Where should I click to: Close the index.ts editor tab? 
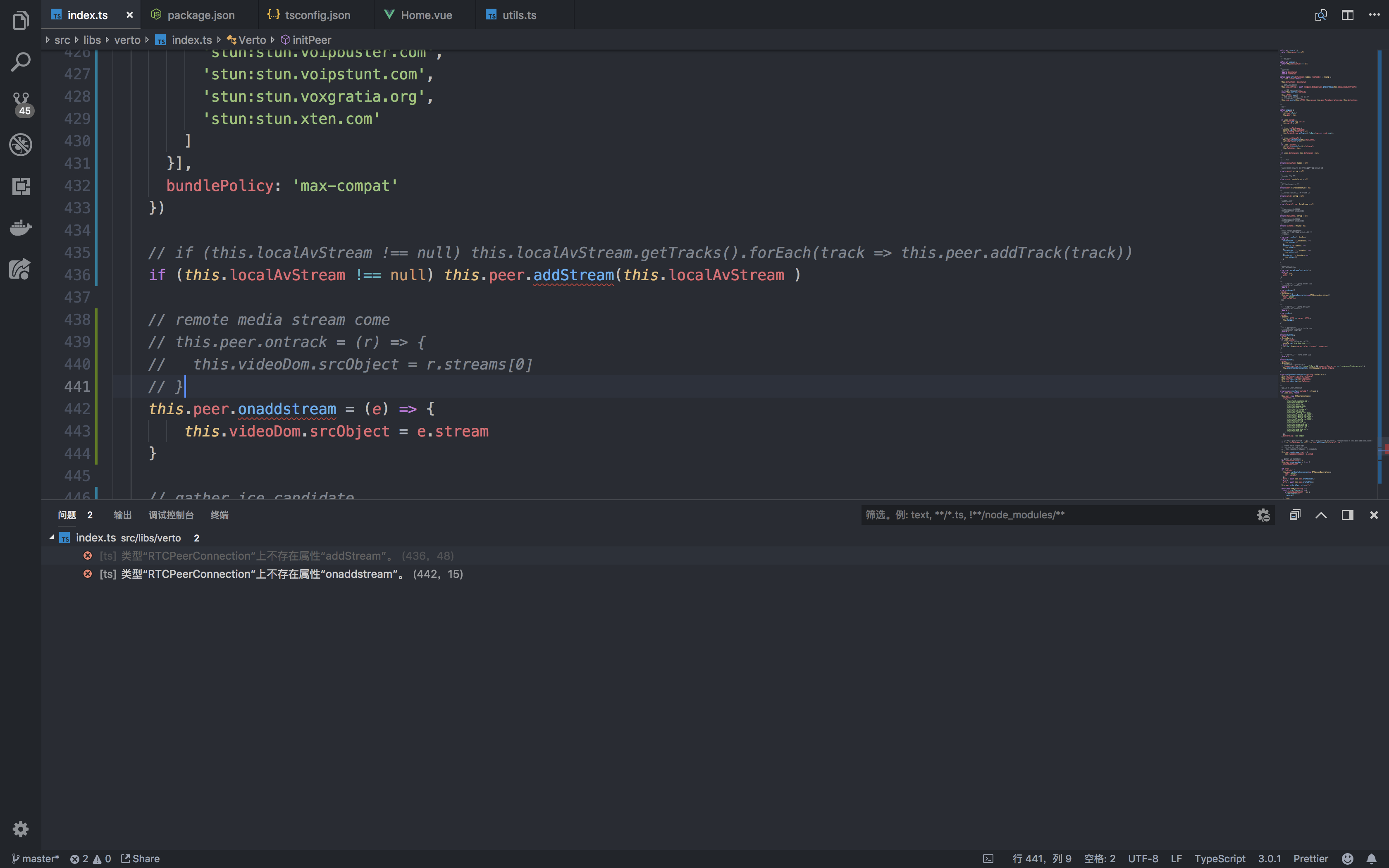(130, 15)
